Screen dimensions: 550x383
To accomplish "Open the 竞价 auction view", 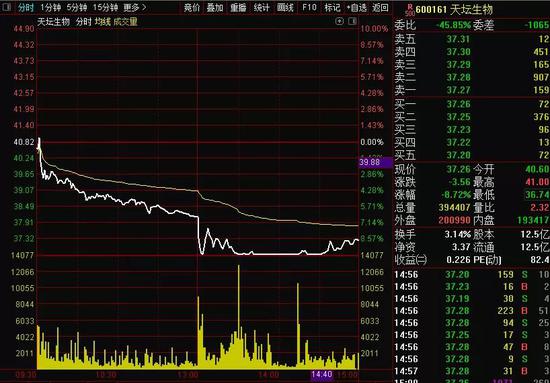I will [x=192, y=8].
